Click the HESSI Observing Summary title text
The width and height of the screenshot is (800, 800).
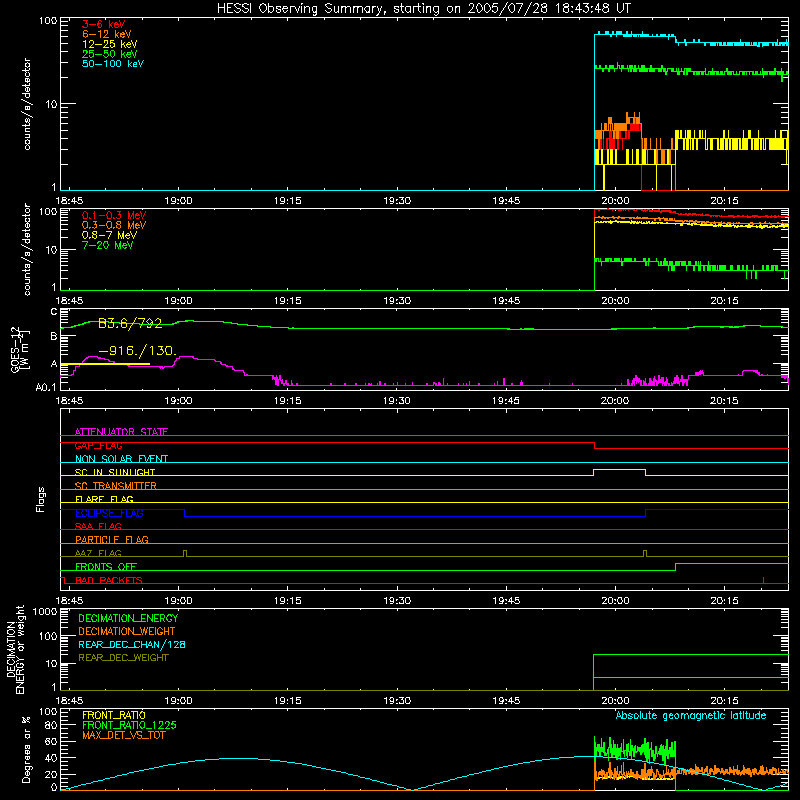(x=423, y=9)
